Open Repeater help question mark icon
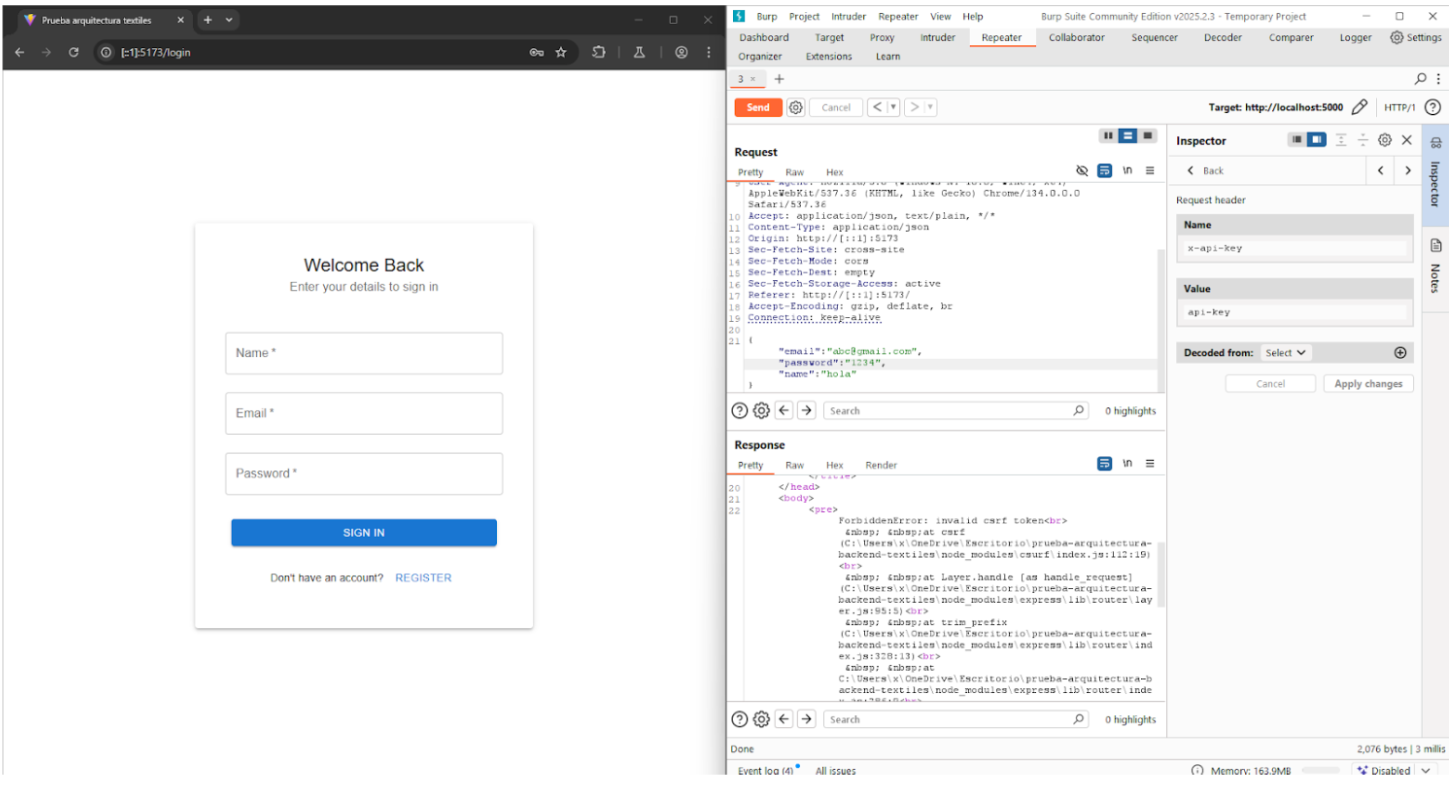 (1432, 107)
